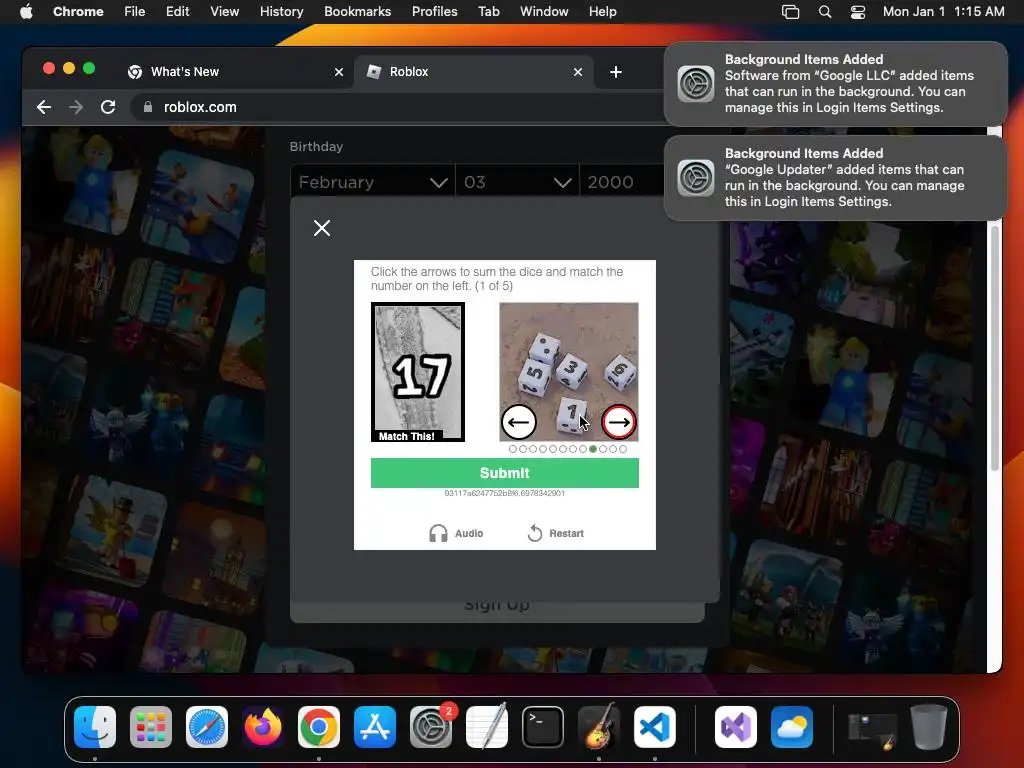Open the Google LLC background items notification
This screenshot has width=1024, height=768.
tap(835, 84)
